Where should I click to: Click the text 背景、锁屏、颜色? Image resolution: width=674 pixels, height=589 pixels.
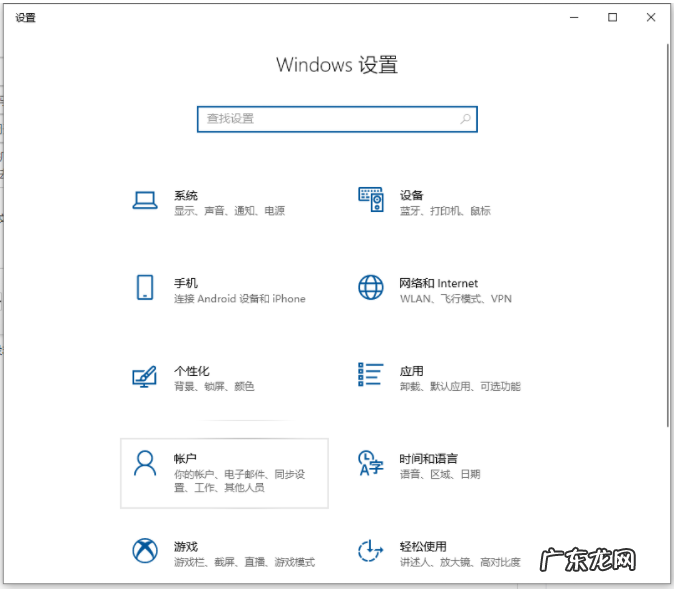tap(214, 386)
